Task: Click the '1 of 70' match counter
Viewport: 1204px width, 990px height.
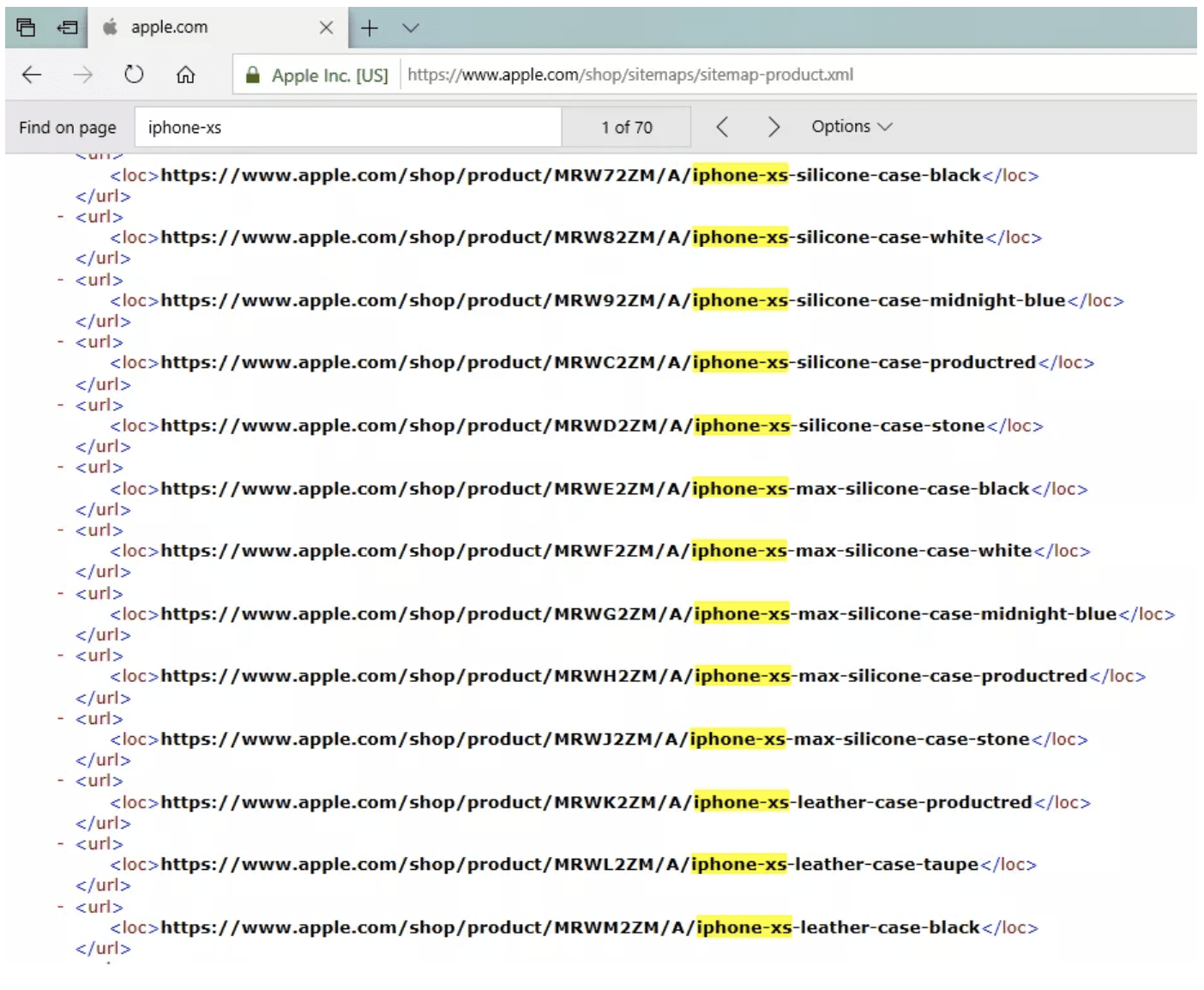Action: point(627,127)
